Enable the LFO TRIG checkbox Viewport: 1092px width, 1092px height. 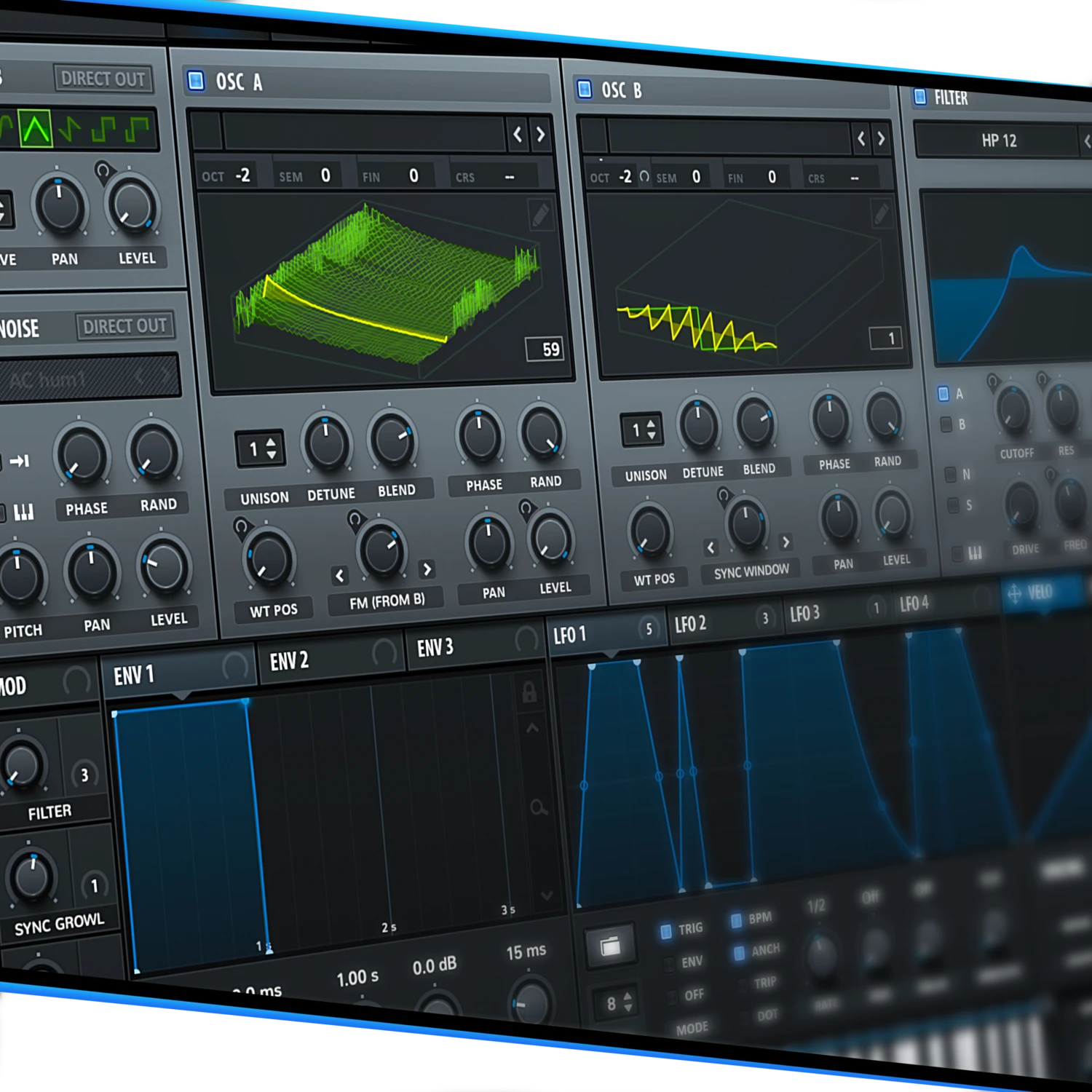(x=666, y=931)
